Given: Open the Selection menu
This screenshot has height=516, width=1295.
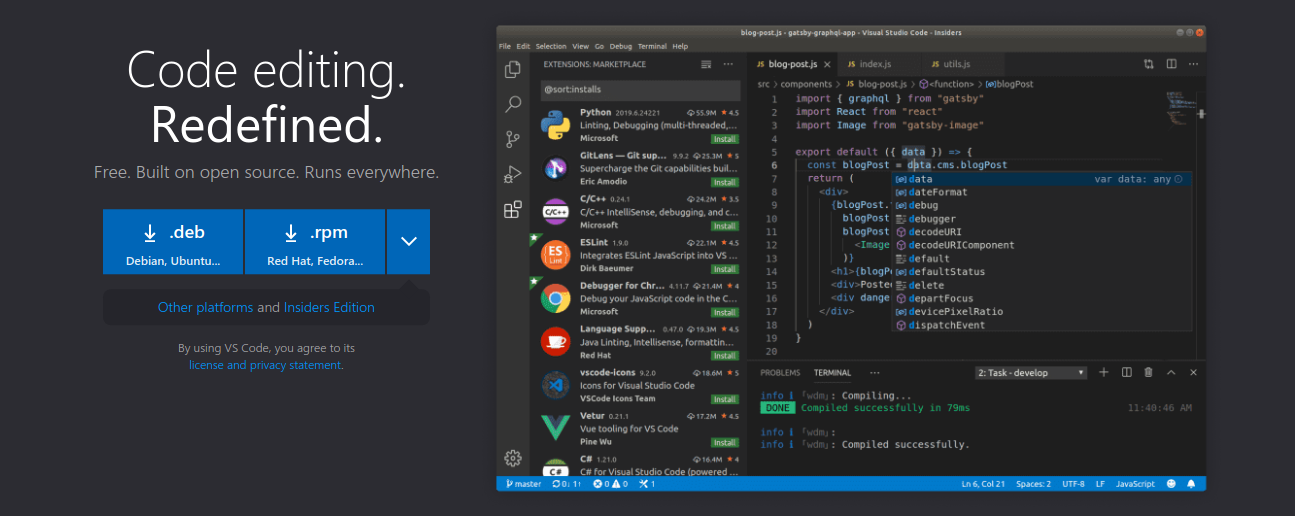Looking at the screenshot, I should coord(551,46).
